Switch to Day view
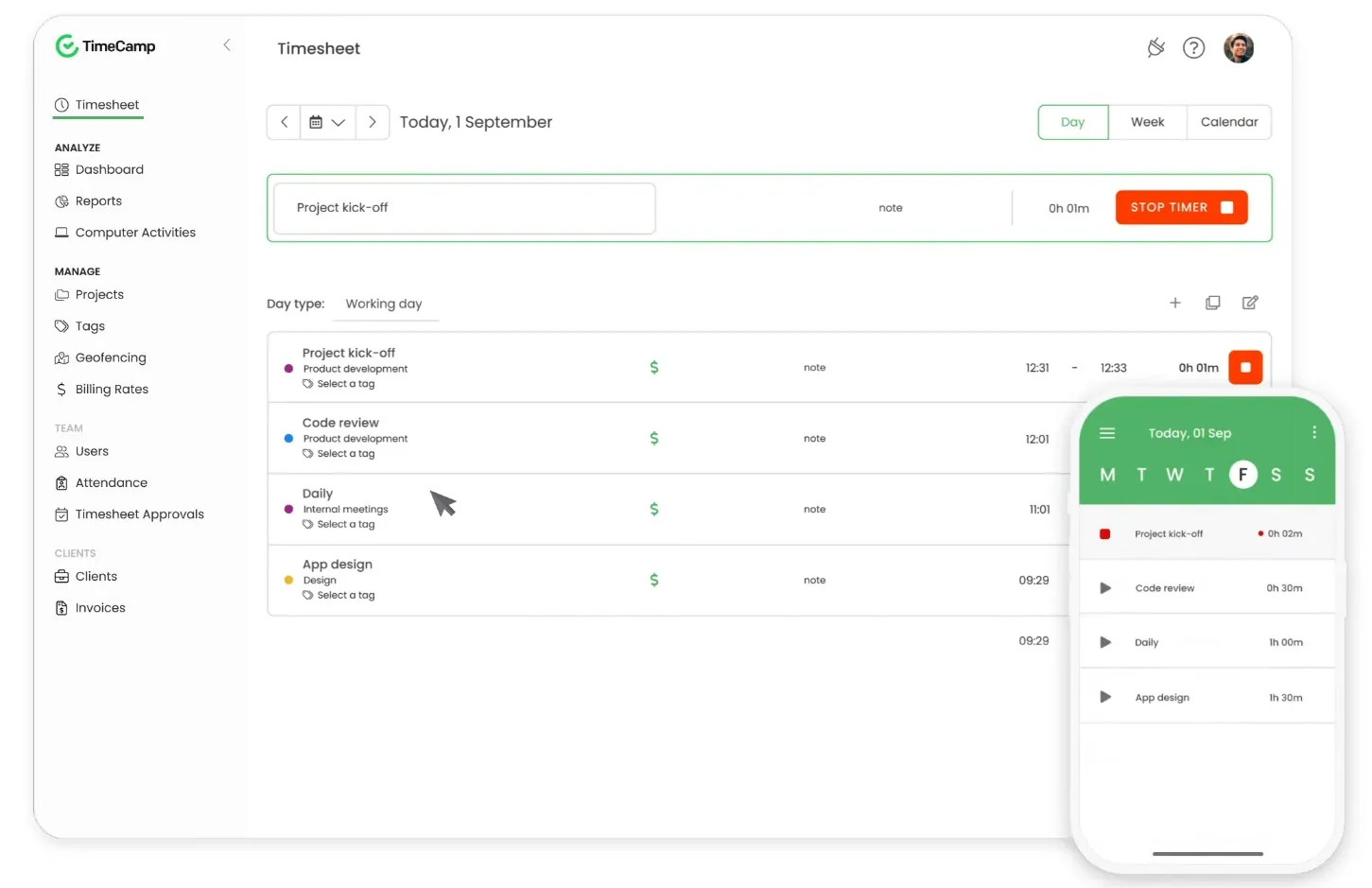Image resolution: width=1372 pixels, height=888 pixels. (x=1072, y=122)
